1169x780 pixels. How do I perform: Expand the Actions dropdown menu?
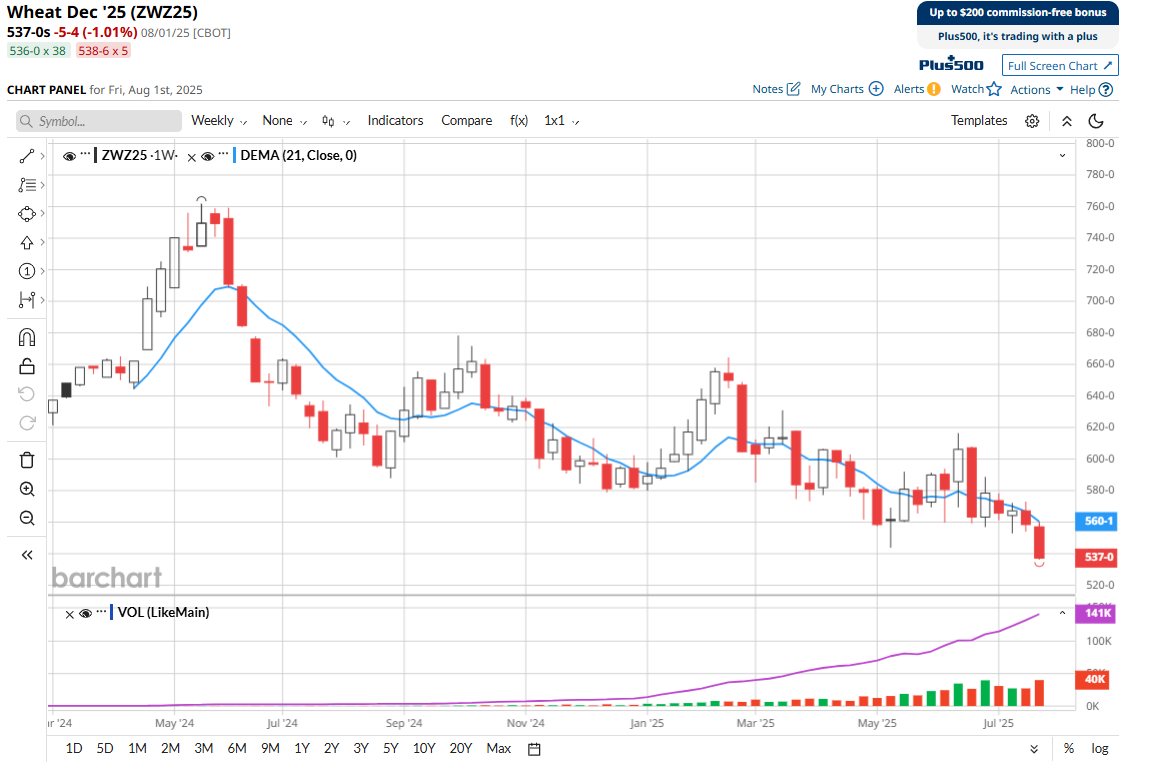1036,89
